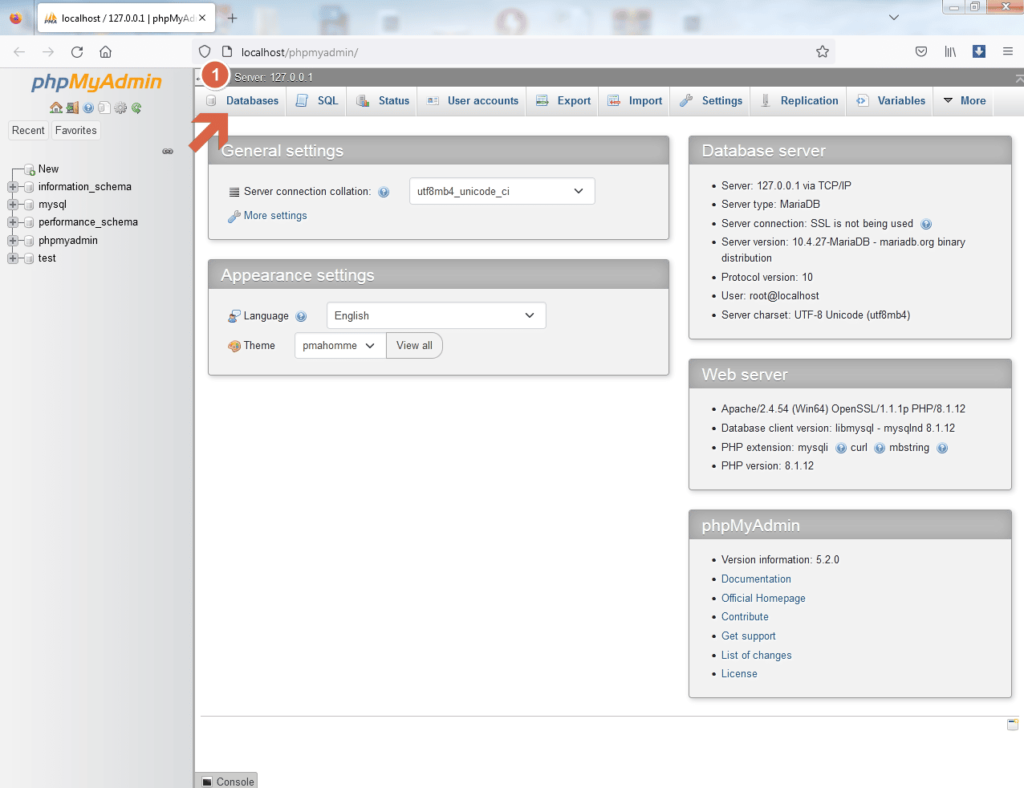Click help icon beside Server connection collation
The image size is (1024, 788).
point(384,192)
